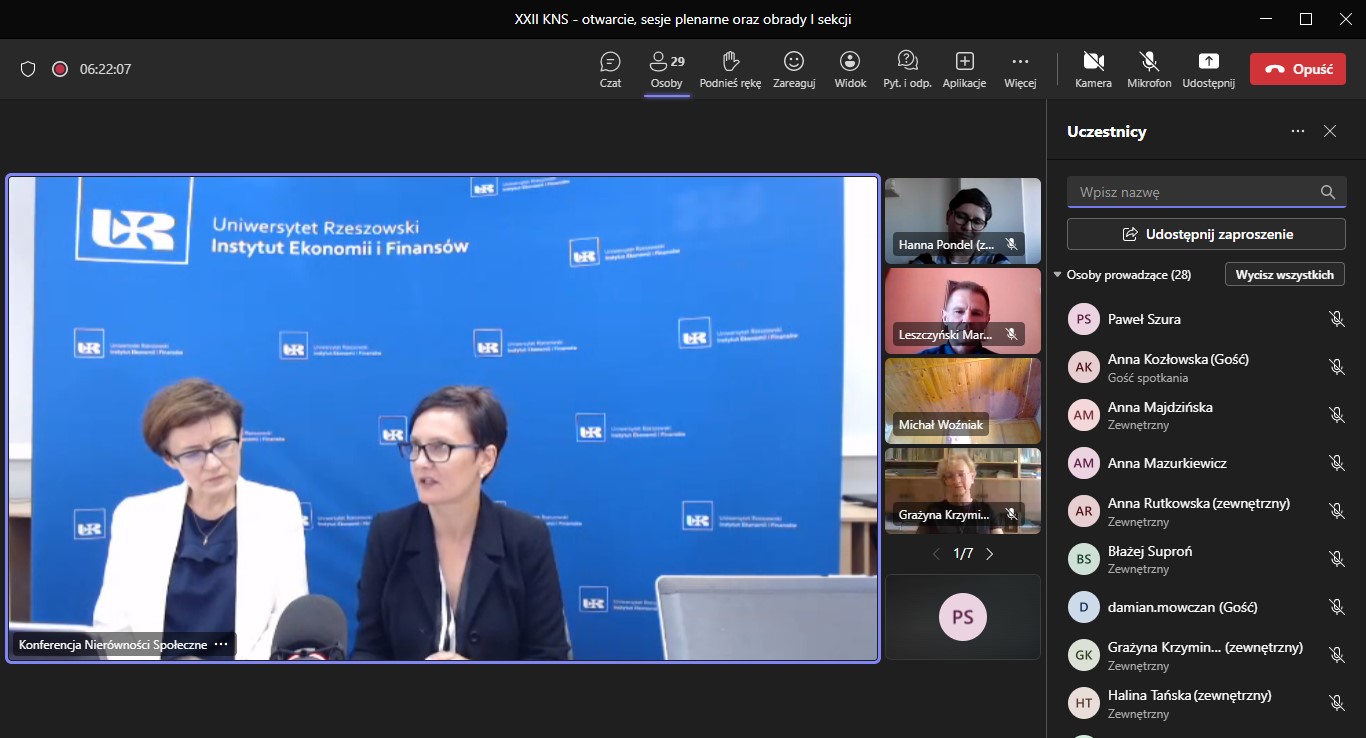1366x738 pixels.
Task: Toggle the Osoby participants panel
Action: coord(666,69)
